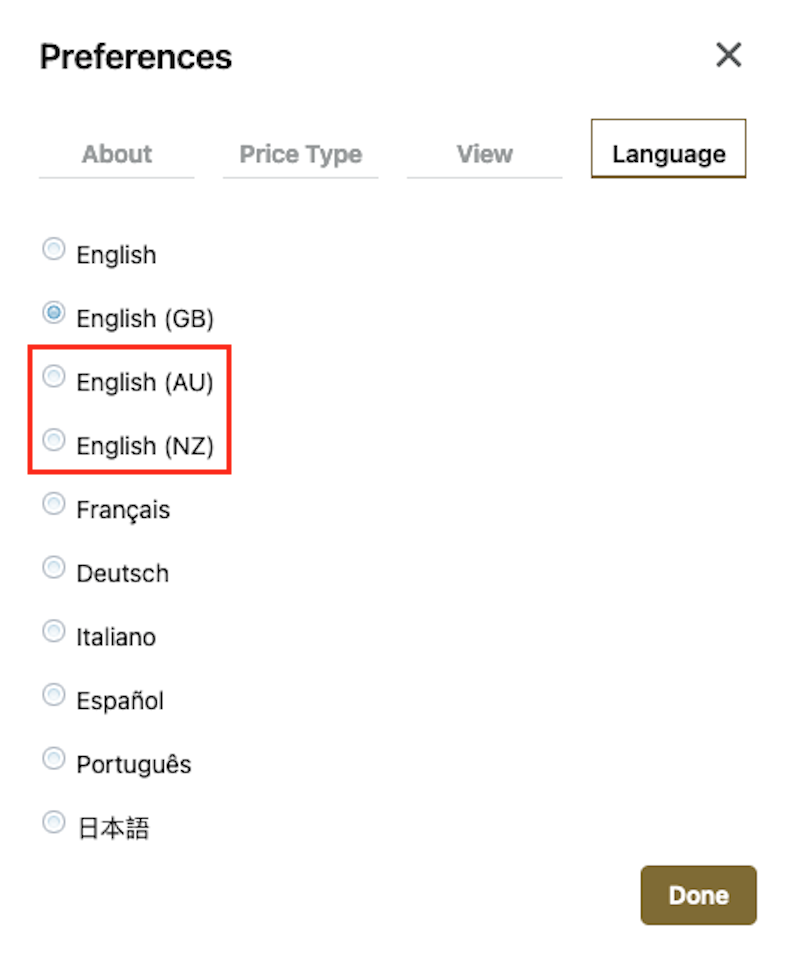The image size is (788, 956).
Task: Switch to the About tab
Action: (x=117, y=154)
